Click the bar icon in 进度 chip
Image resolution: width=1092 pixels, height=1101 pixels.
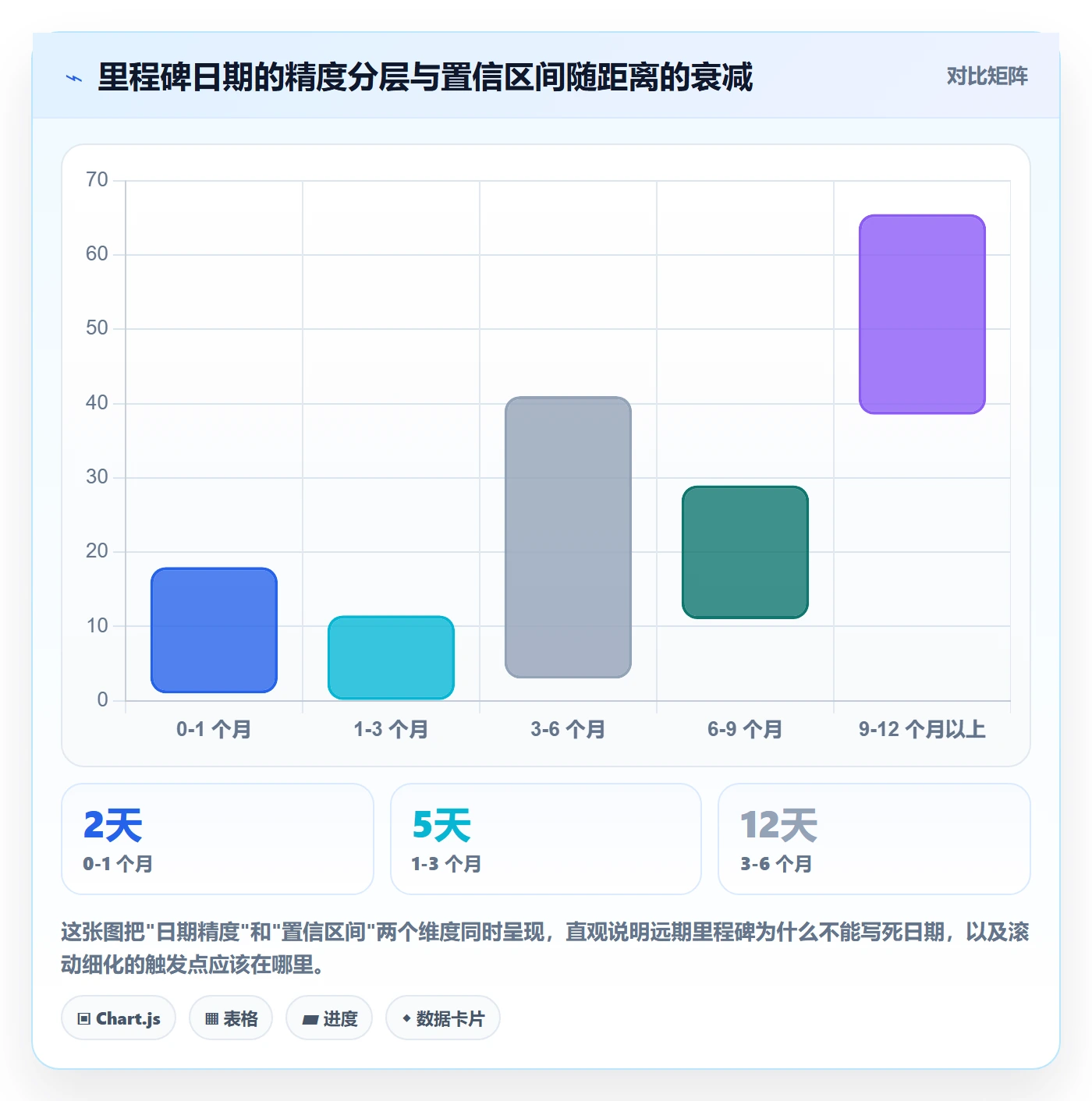[x=310, y=1019]
